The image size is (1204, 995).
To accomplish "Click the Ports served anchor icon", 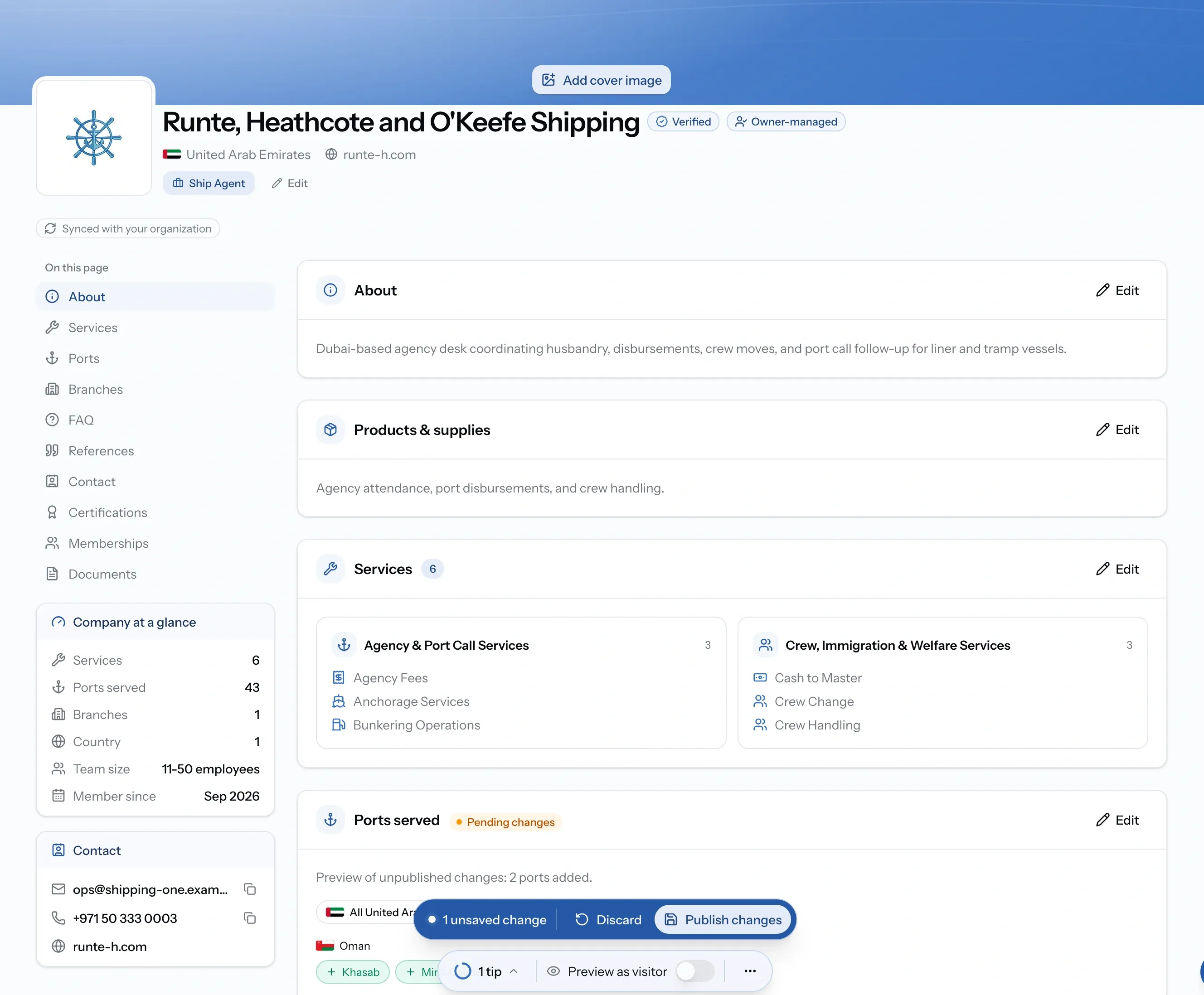I will tap(330, 820).
